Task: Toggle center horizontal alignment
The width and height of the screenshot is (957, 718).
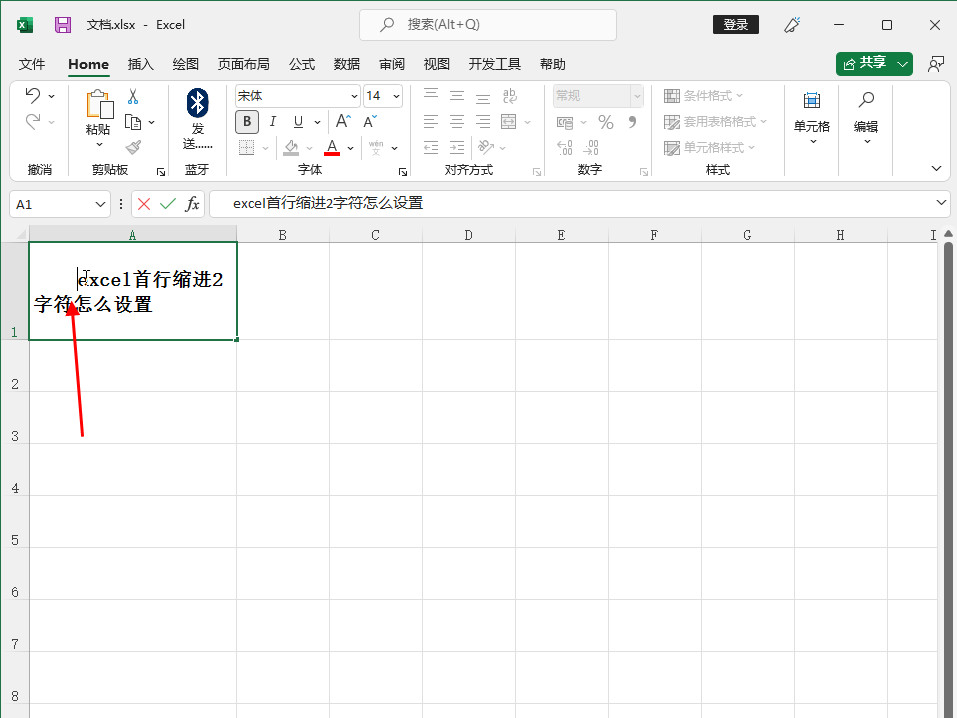Action: [457, 121]
